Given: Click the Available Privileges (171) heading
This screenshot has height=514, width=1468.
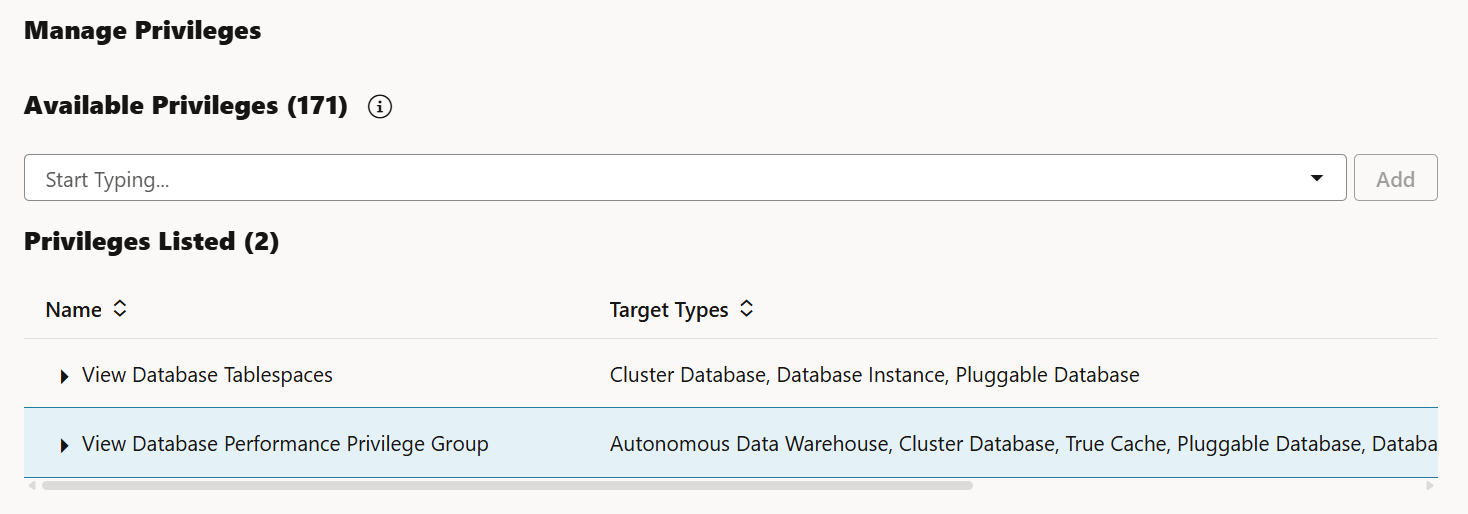Looking at the screenshot, I should pyautogui.click(x=185, y=106).
